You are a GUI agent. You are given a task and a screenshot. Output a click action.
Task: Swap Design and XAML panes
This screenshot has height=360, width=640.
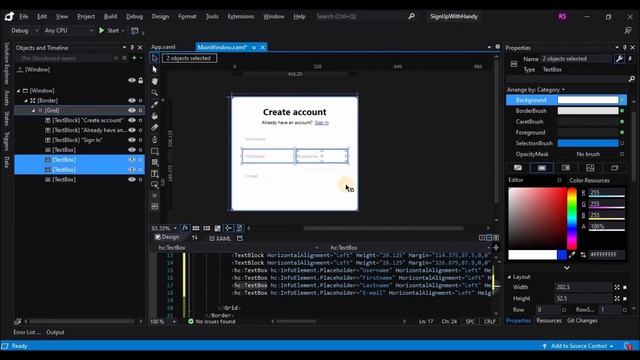click(195, 238)
